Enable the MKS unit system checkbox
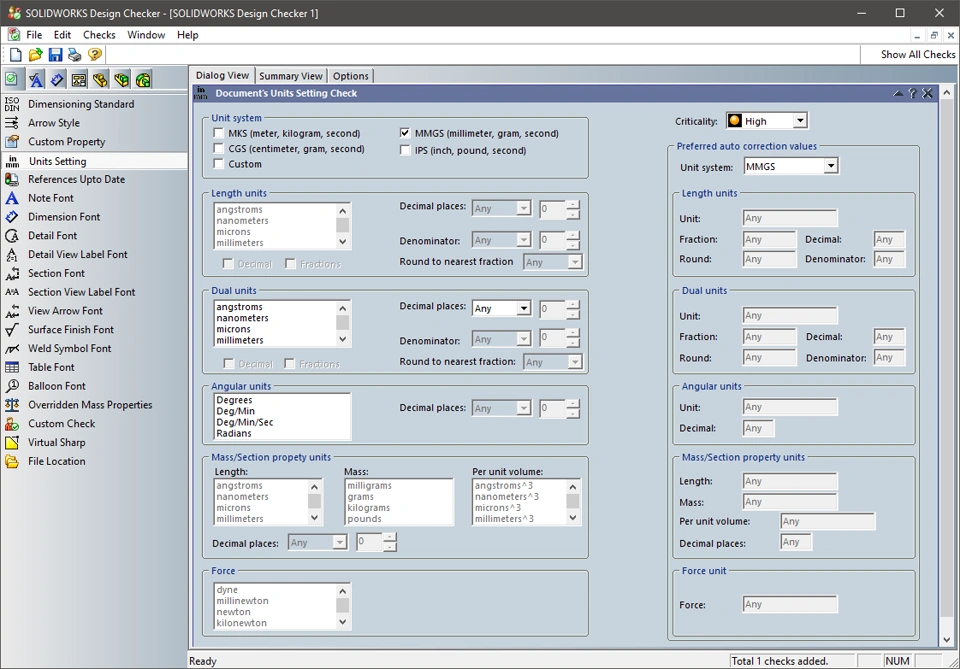960x669 pixels. [218, 133]
